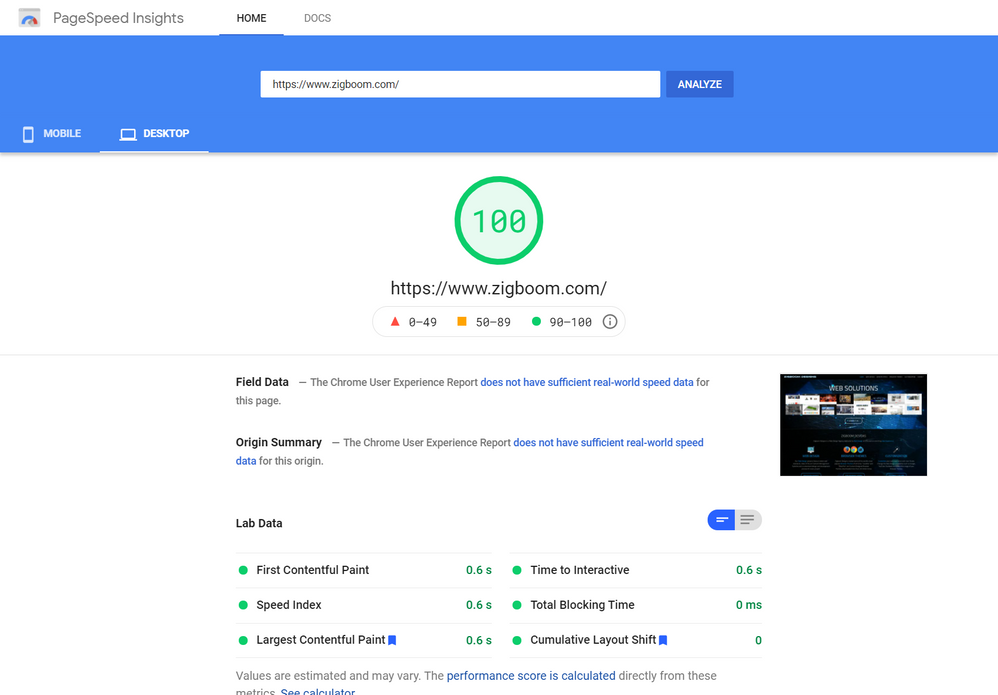
Task: Click the desktop monitor icon
Action: [x=128, y=134]
